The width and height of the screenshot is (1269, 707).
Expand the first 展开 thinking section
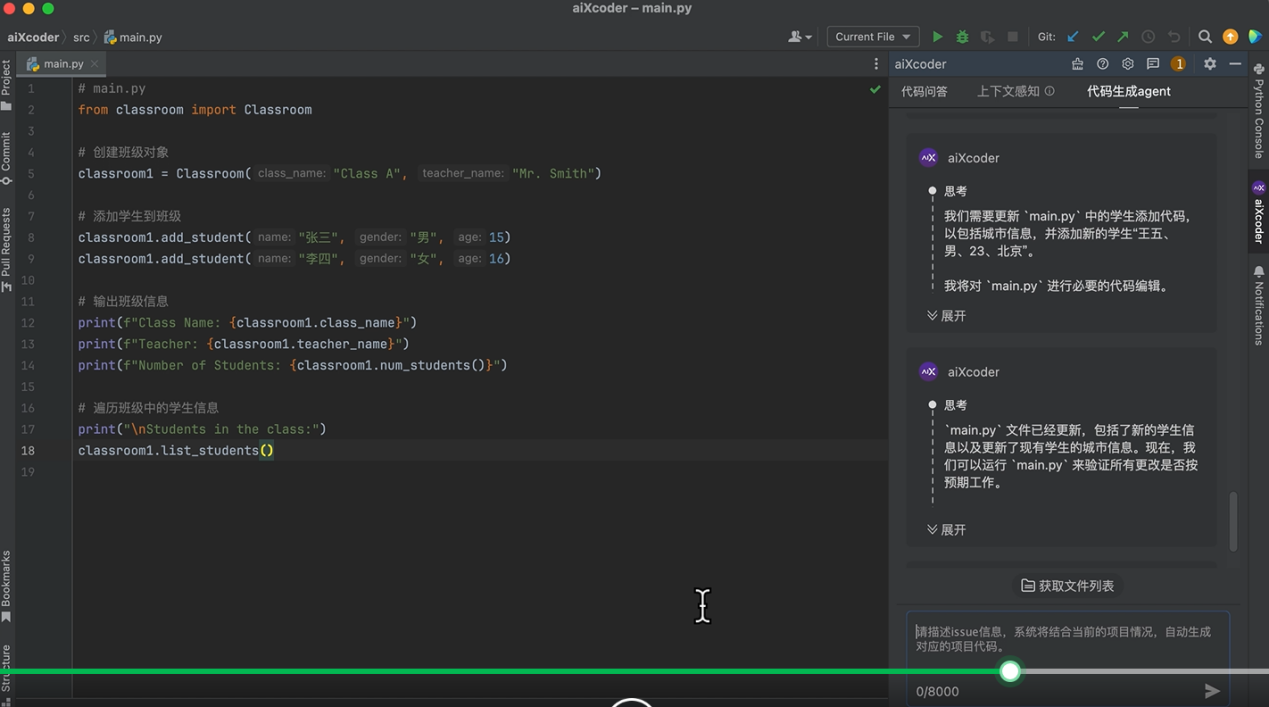tap(946, 316)
